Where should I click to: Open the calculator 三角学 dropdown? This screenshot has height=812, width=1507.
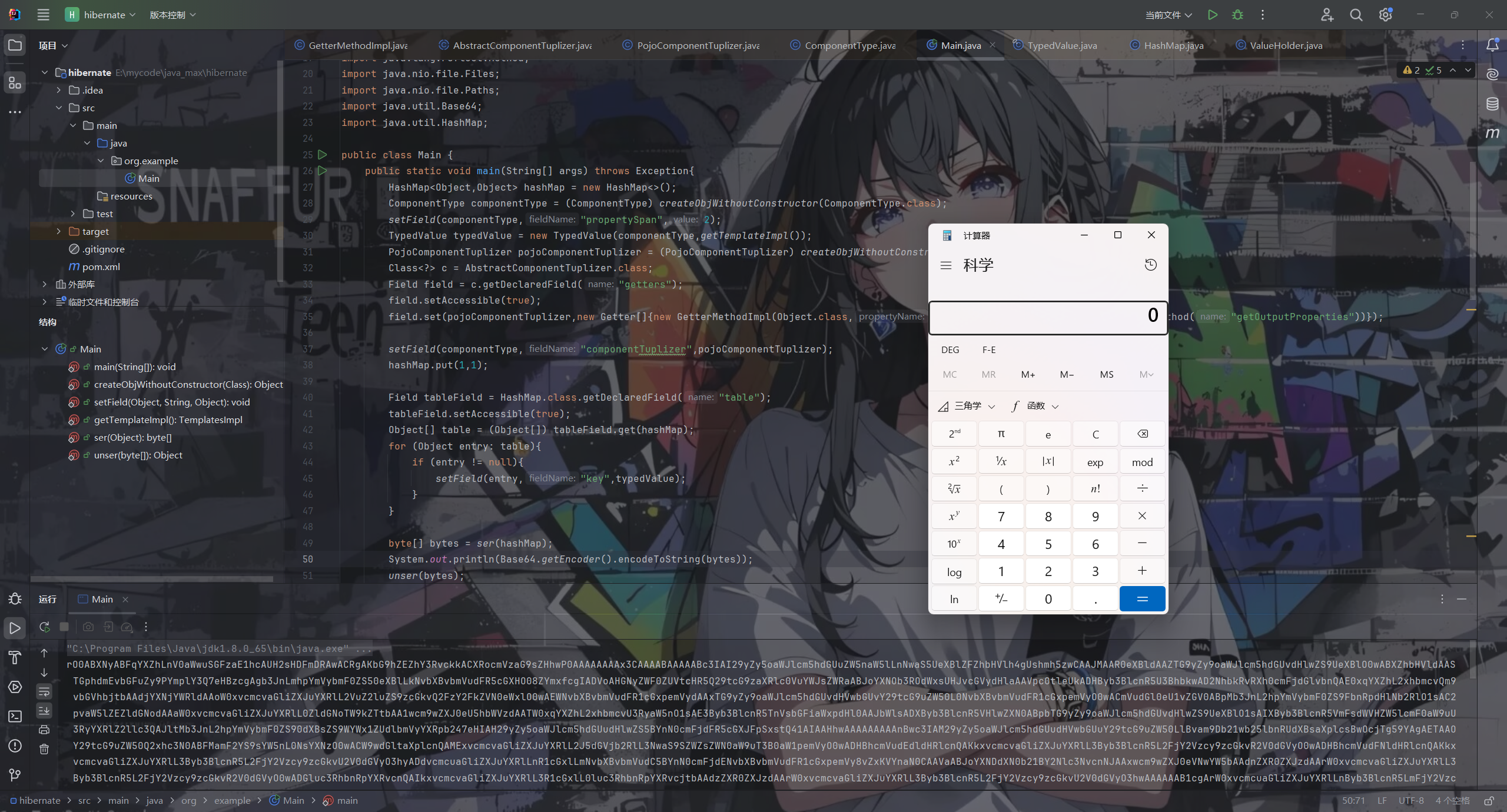click(x=967, y=406)
